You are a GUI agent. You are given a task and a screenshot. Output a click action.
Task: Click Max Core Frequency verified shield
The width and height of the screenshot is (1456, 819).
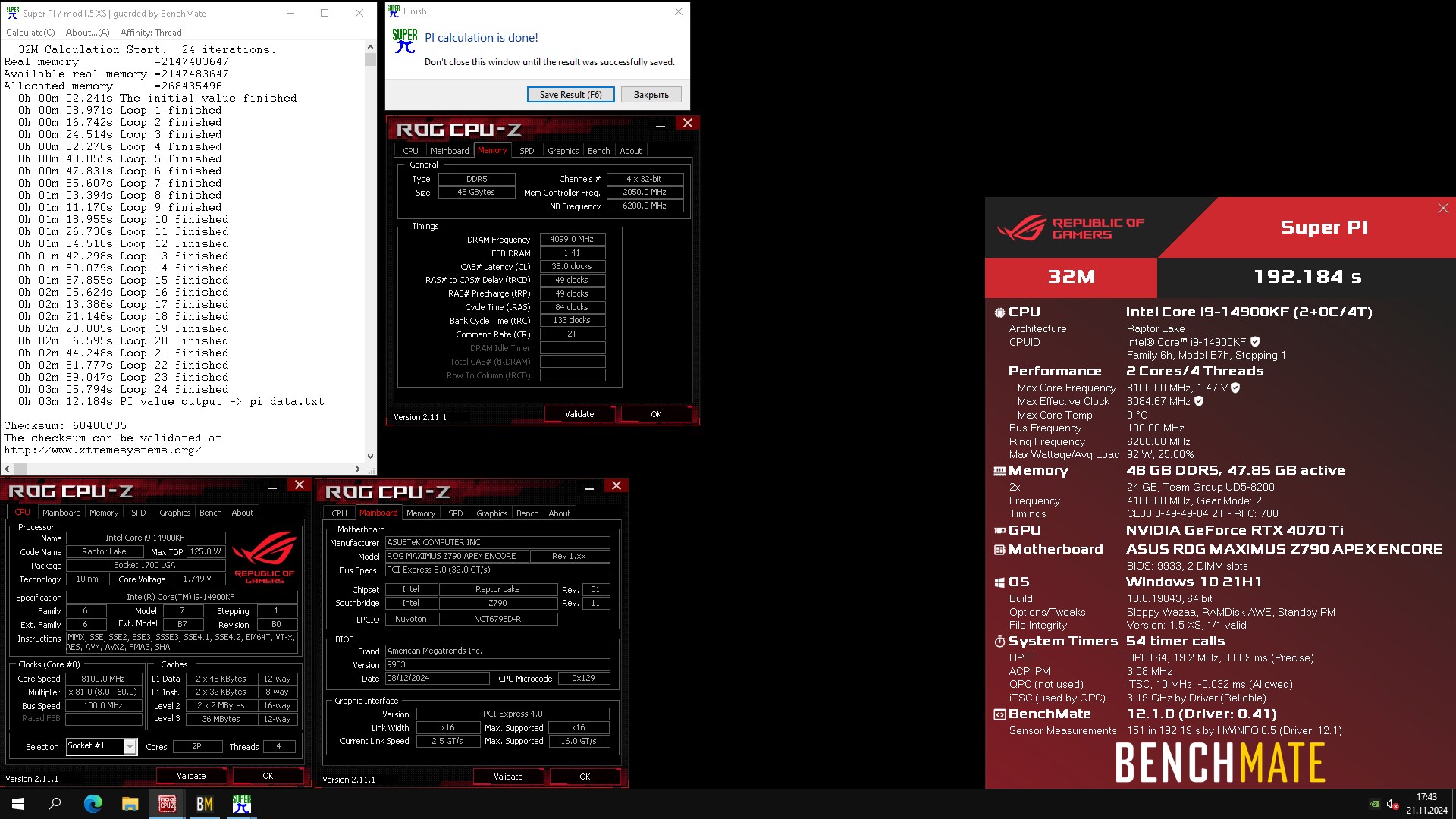tap(1235, 388)
